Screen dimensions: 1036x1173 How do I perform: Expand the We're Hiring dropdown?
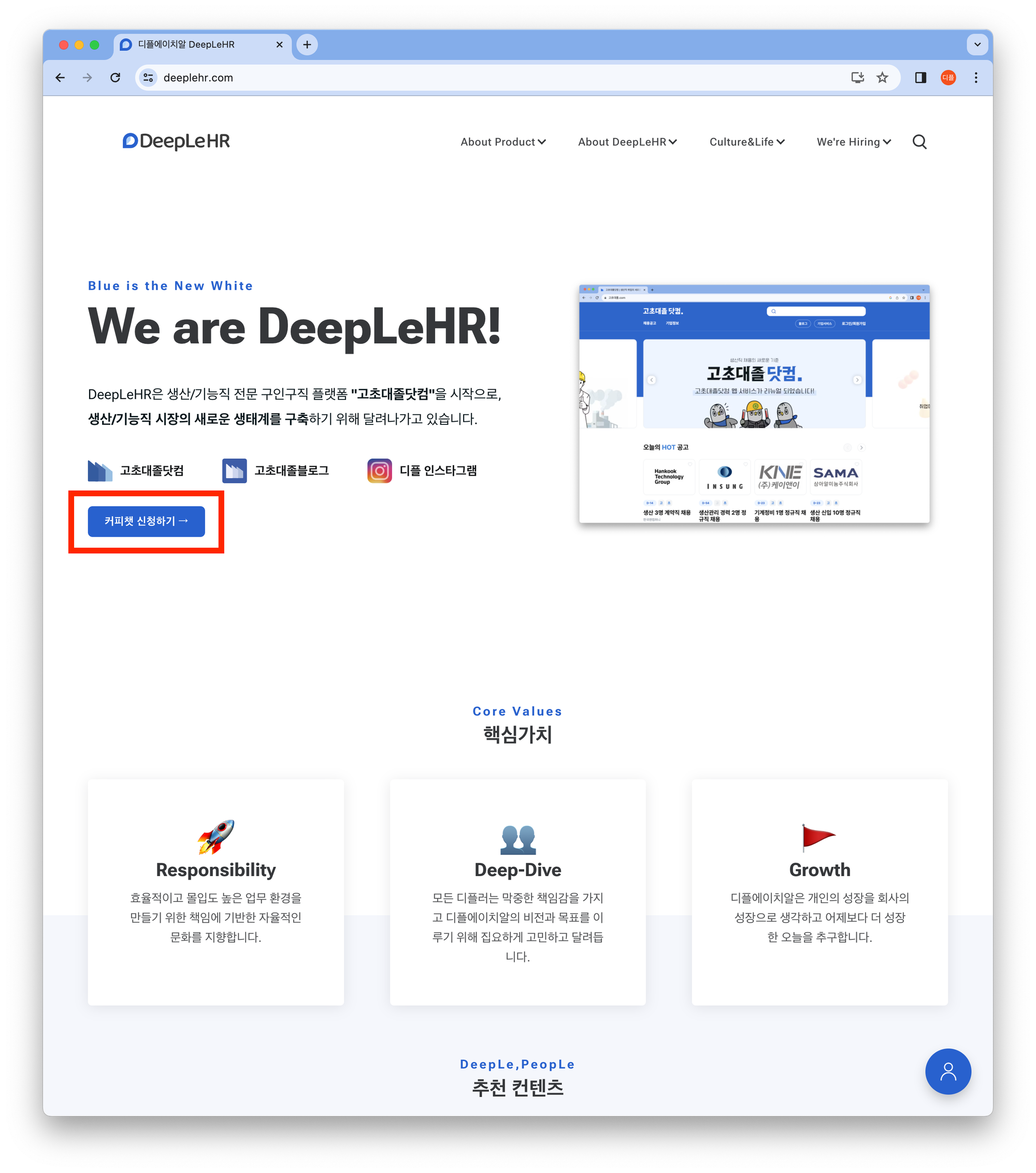coord(854,141)
